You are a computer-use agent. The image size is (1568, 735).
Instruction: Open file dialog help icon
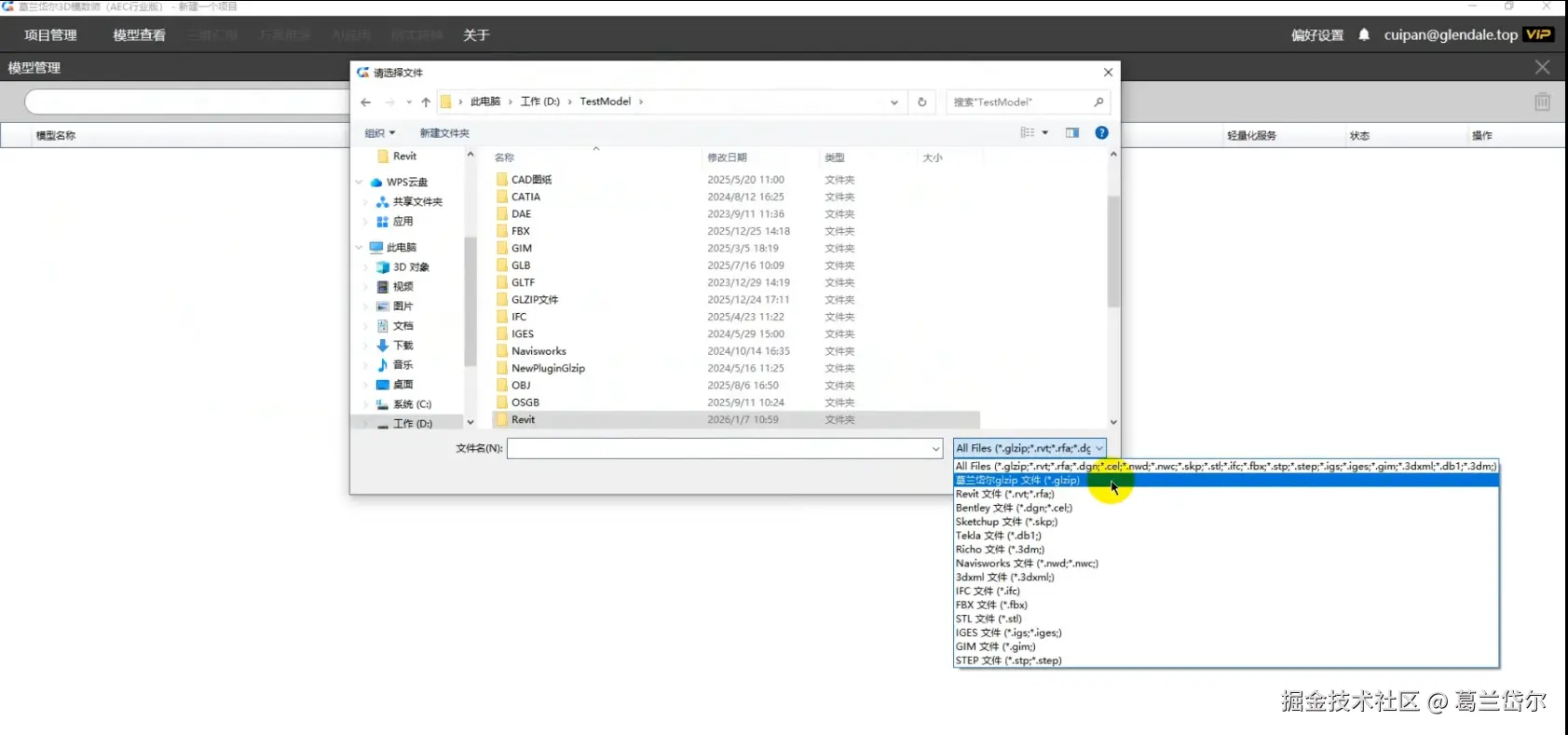click(1101, 133)
